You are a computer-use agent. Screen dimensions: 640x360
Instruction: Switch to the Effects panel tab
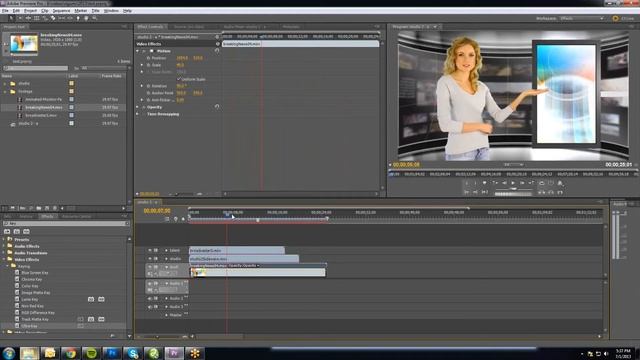point(47,216)
